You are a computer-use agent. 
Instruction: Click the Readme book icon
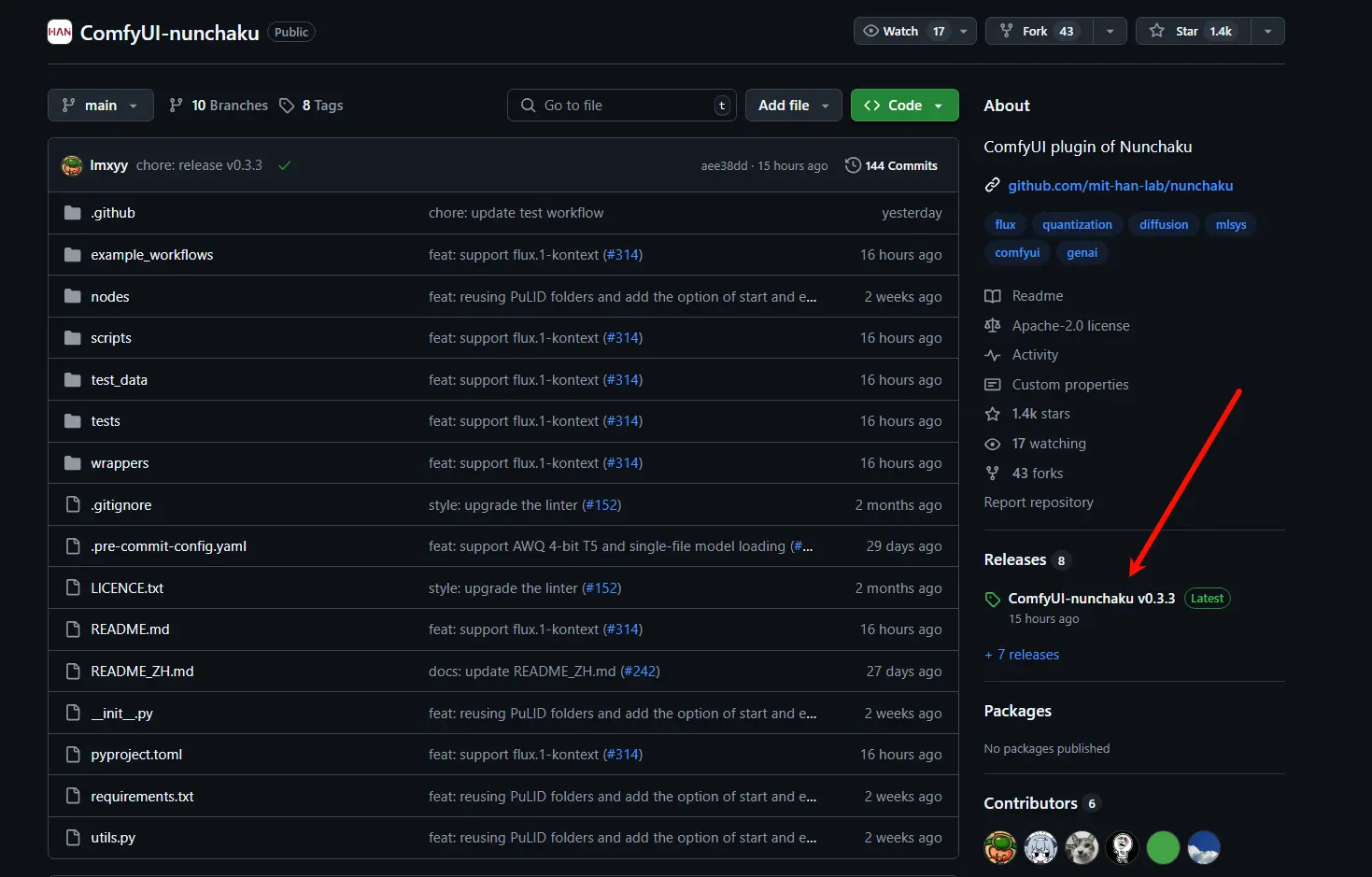(992, 296)
